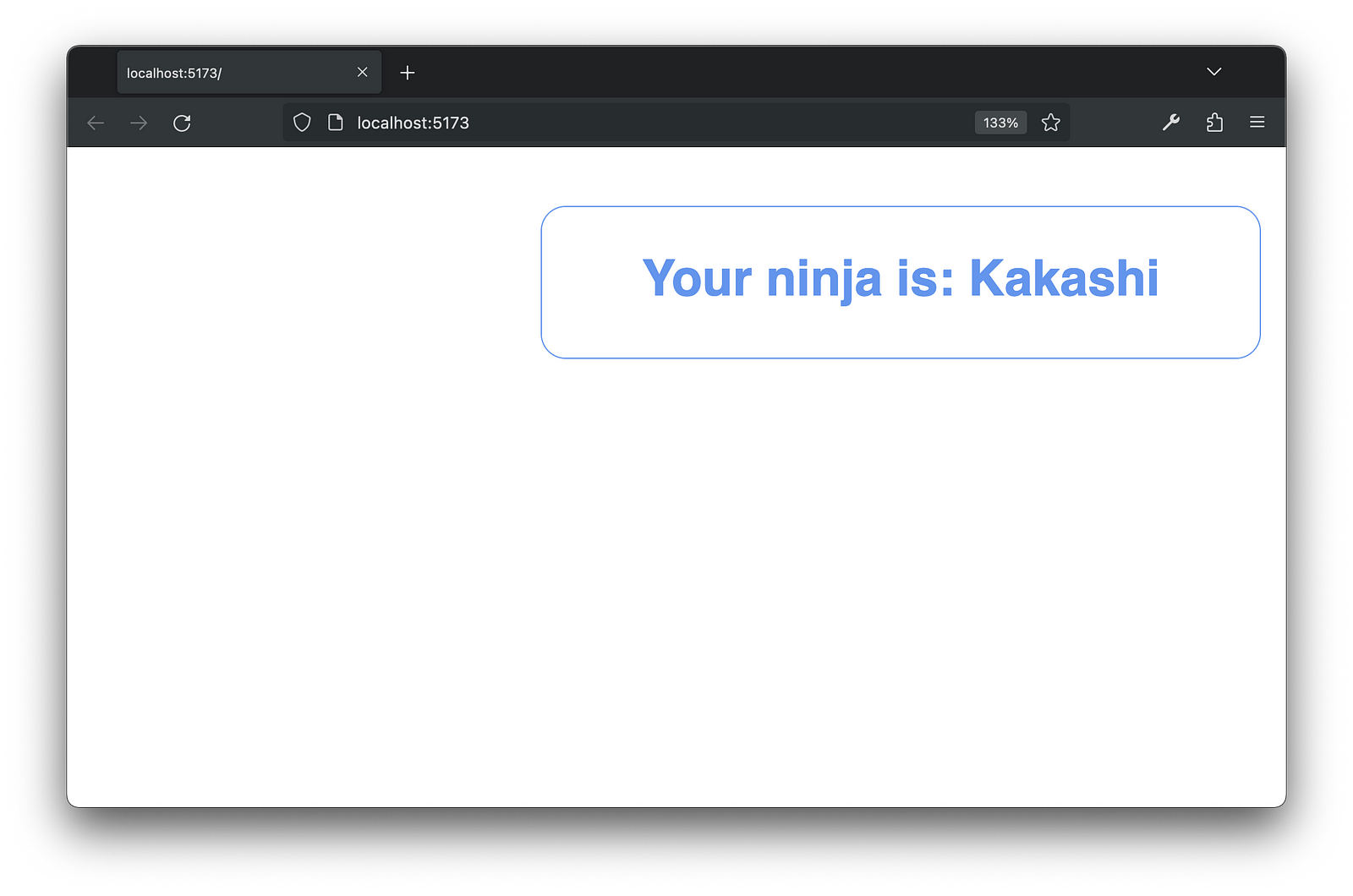1353x896 pixels.
Task: Click the shield to disable content blocking
Action: click(302, 123)
